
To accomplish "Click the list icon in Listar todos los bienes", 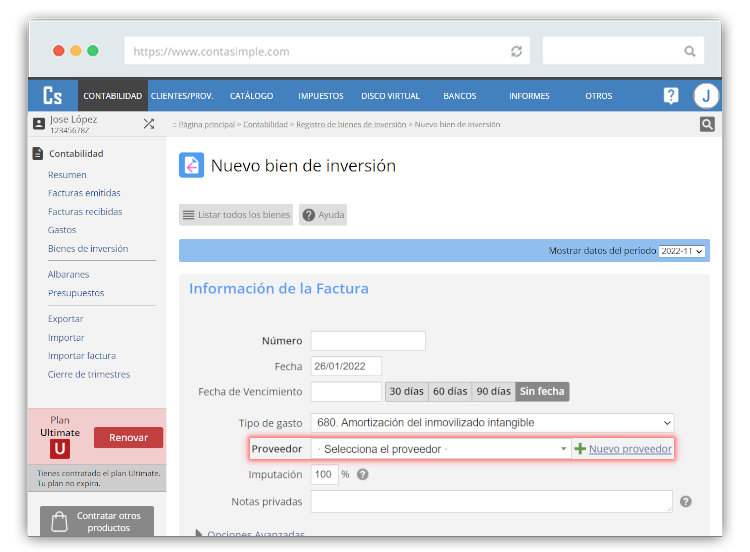I will tap(188, 215).
